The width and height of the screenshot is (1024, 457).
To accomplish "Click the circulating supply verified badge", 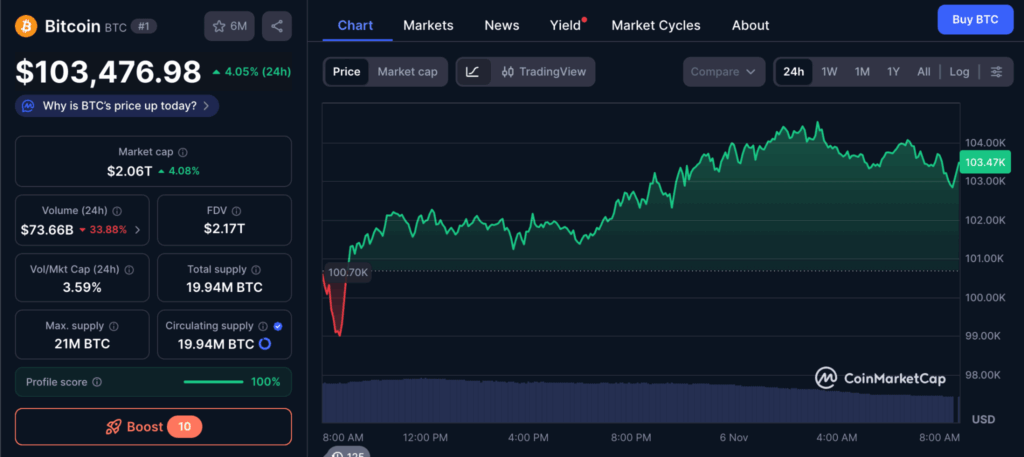I will [x=277, y=326].
